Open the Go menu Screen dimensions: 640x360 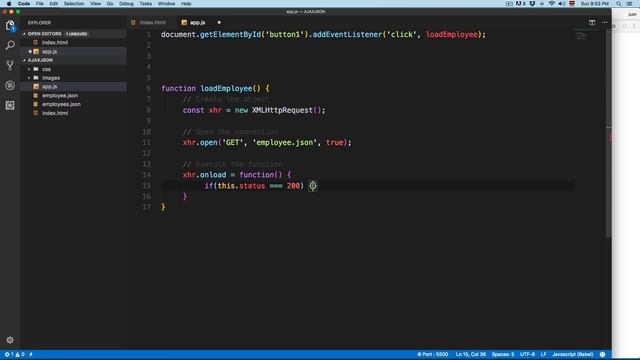[110, 4]
